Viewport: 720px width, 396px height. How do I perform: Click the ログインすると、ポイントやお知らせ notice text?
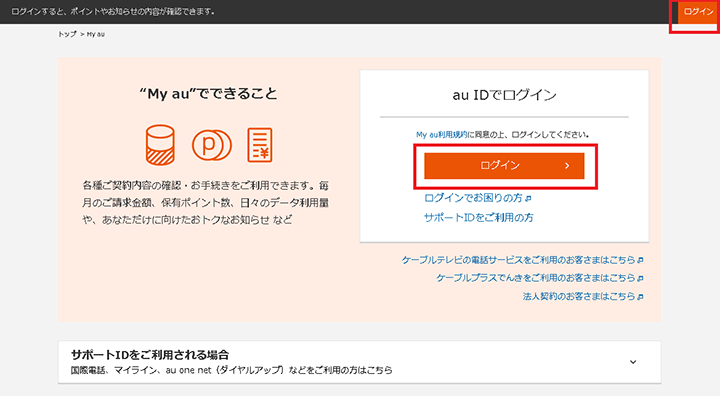coord(113,11)
